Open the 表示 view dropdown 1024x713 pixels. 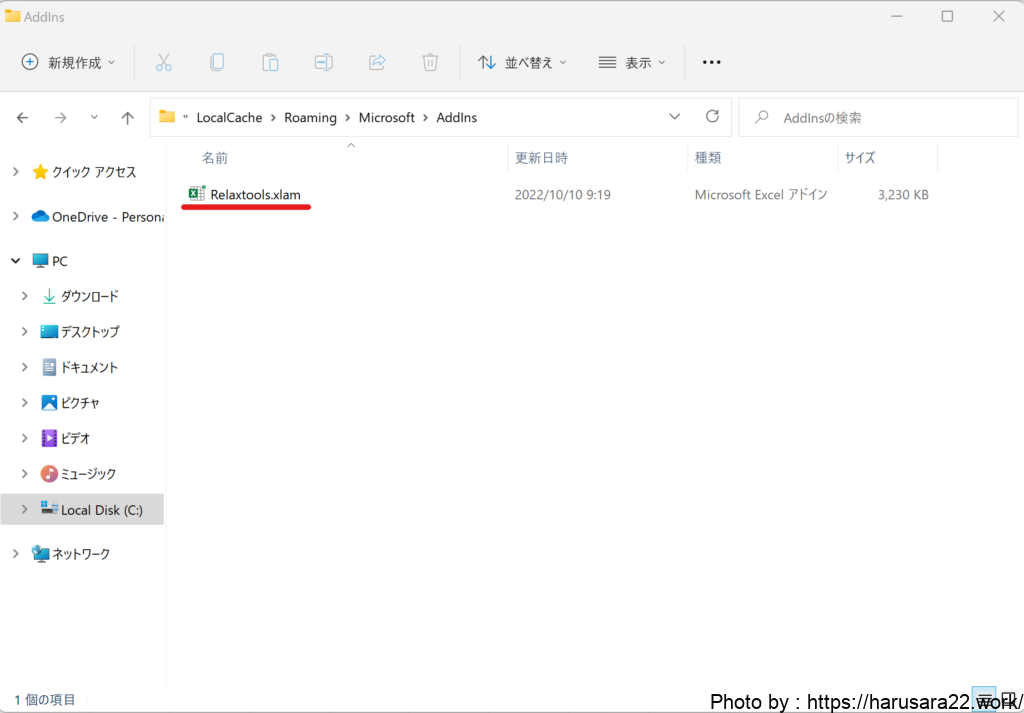(x=632, y=62)
